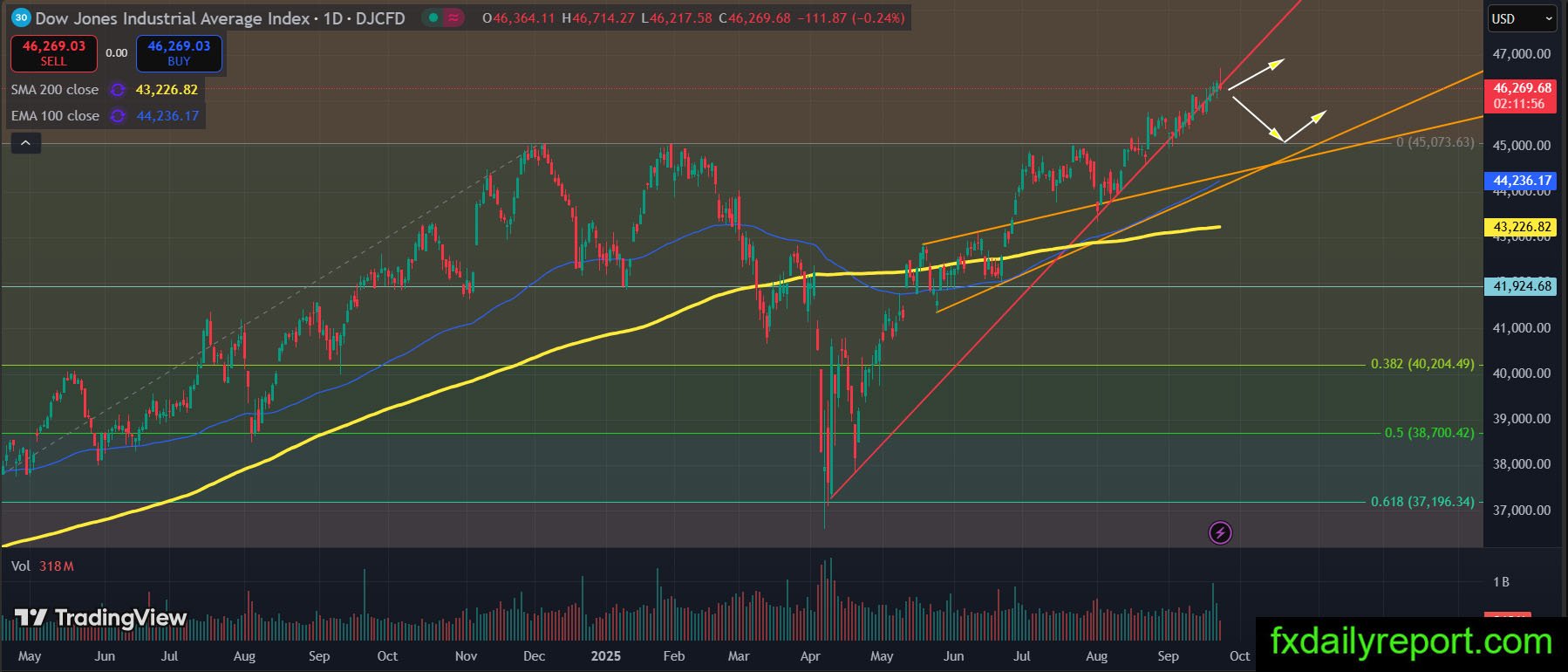Click the 40,000.00 price scale label

click(x=1522, y=374)
